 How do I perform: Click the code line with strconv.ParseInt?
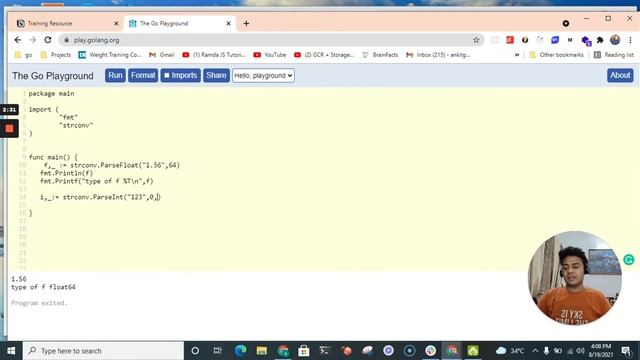pyautogui.click(x=100, y=197)
